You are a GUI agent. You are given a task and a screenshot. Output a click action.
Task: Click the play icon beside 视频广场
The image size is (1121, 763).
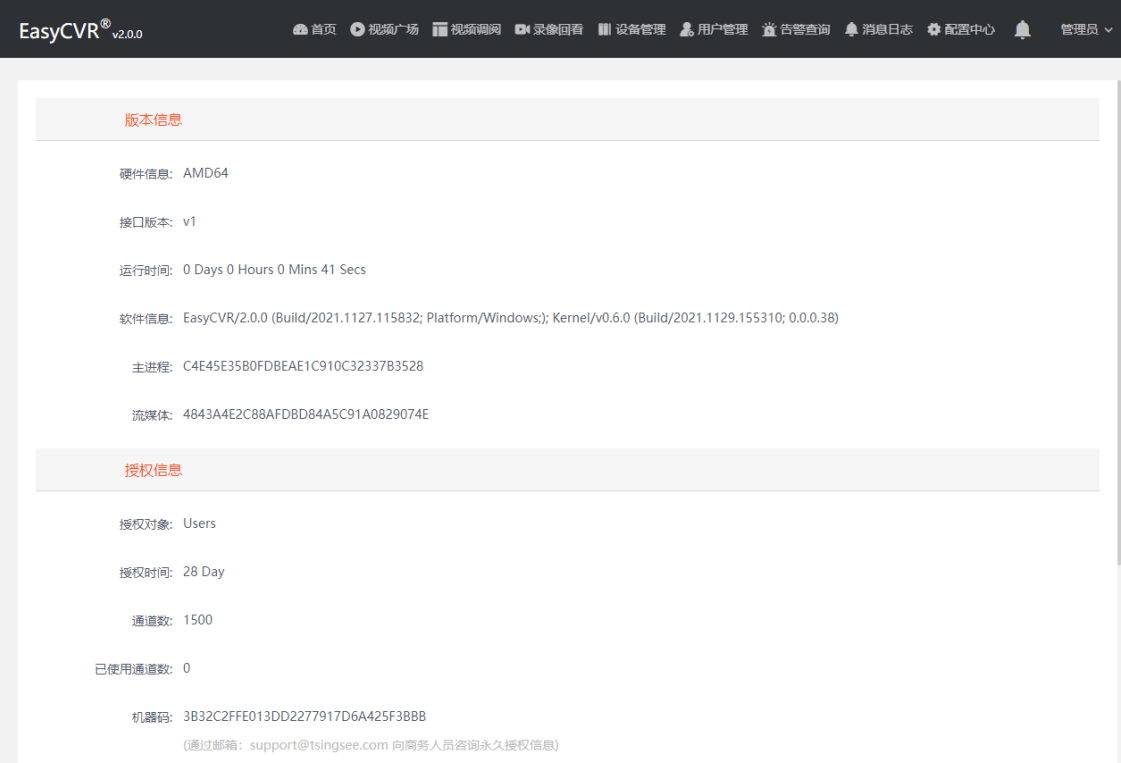[x=357, y=29]
